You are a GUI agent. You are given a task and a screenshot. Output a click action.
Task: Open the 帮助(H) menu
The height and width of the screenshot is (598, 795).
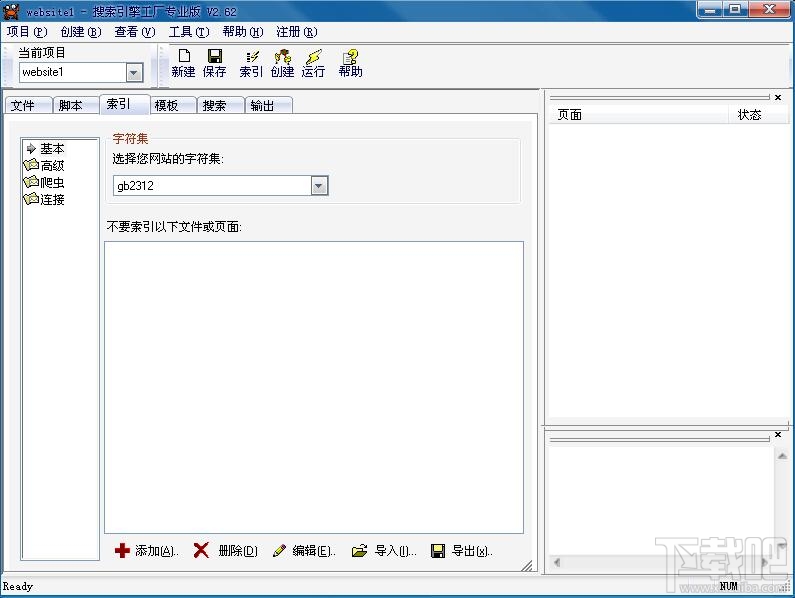(243, 32)
